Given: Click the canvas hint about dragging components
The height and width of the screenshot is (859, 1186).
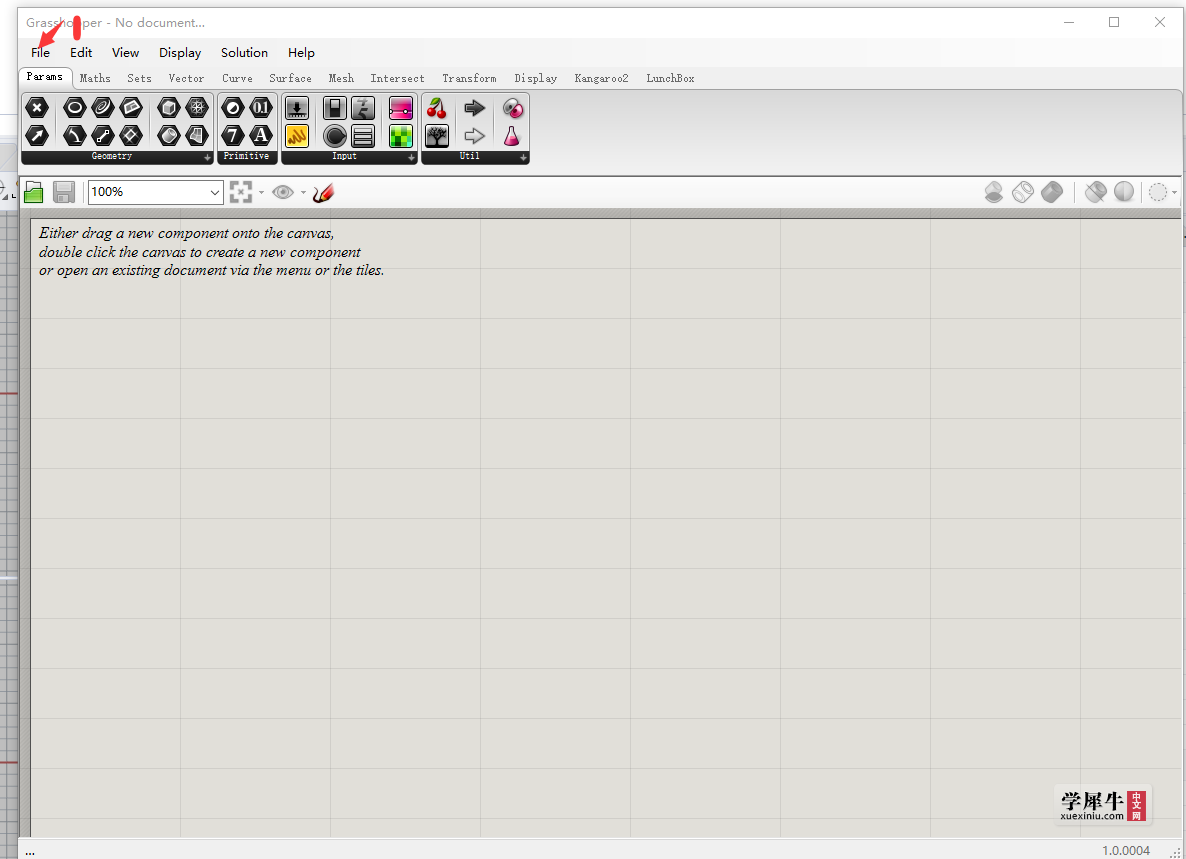Looking at the screenshot, I should click(x=211, y=252).
